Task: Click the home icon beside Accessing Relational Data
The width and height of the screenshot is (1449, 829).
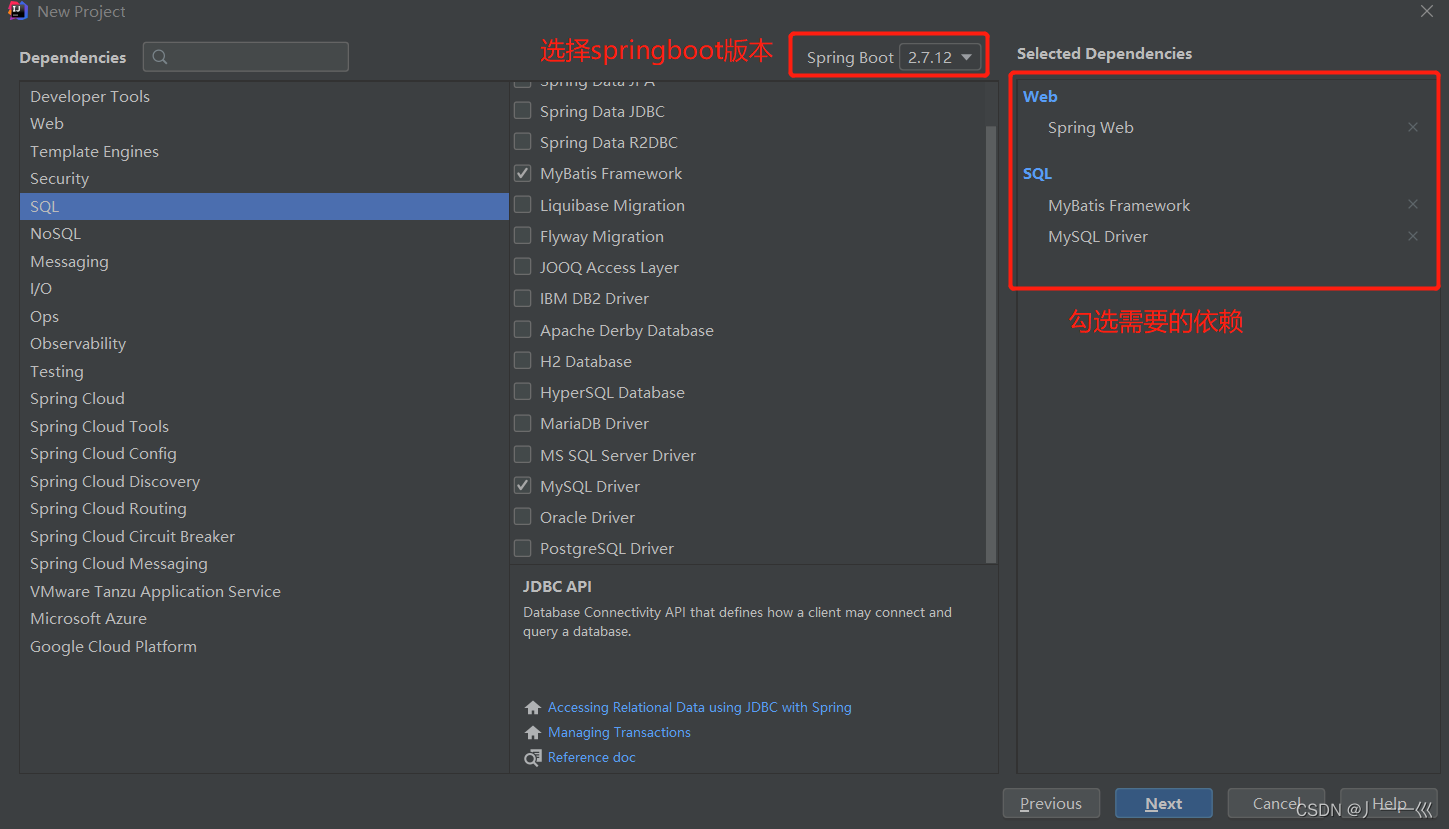Action: click(533, 708)
